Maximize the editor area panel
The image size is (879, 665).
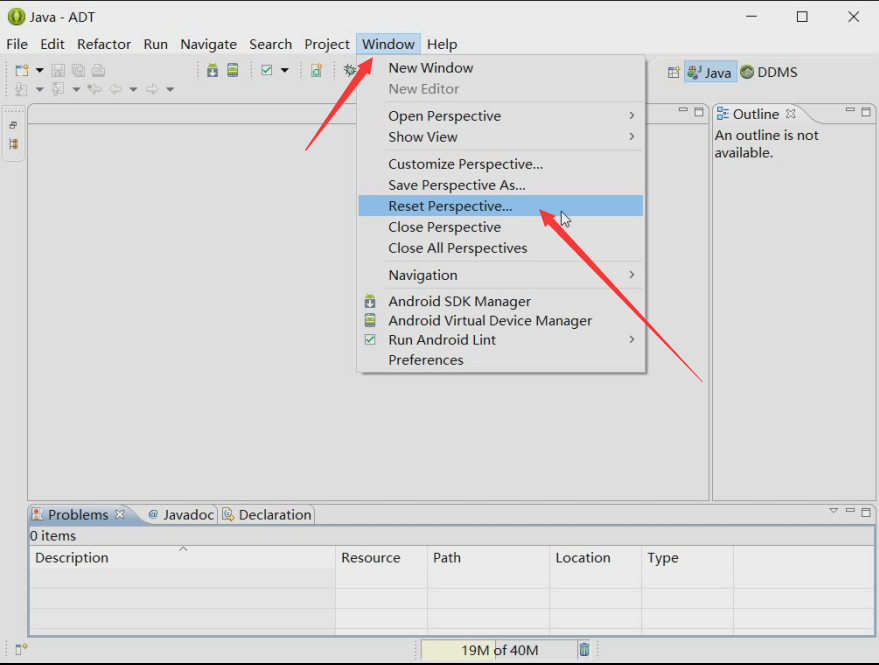coord(698,112)
